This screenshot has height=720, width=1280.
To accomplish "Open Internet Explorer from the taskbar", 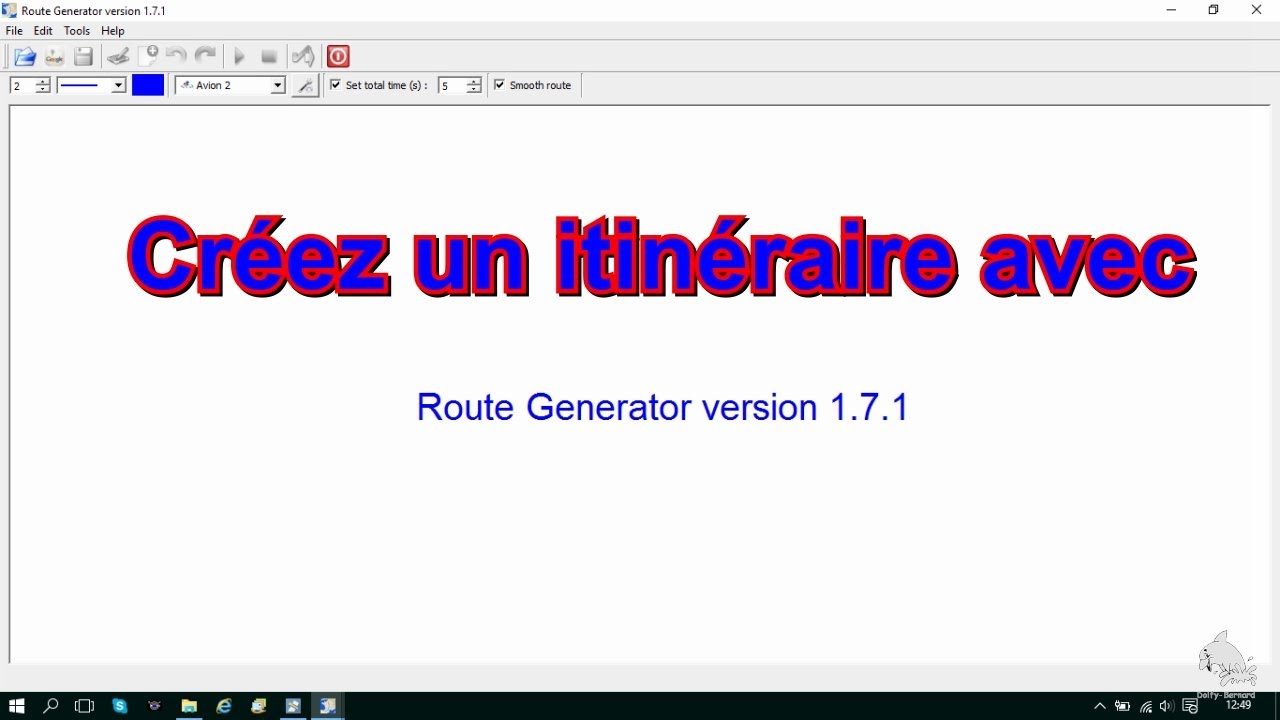I will pyautogui.click(x=224, y=706).
